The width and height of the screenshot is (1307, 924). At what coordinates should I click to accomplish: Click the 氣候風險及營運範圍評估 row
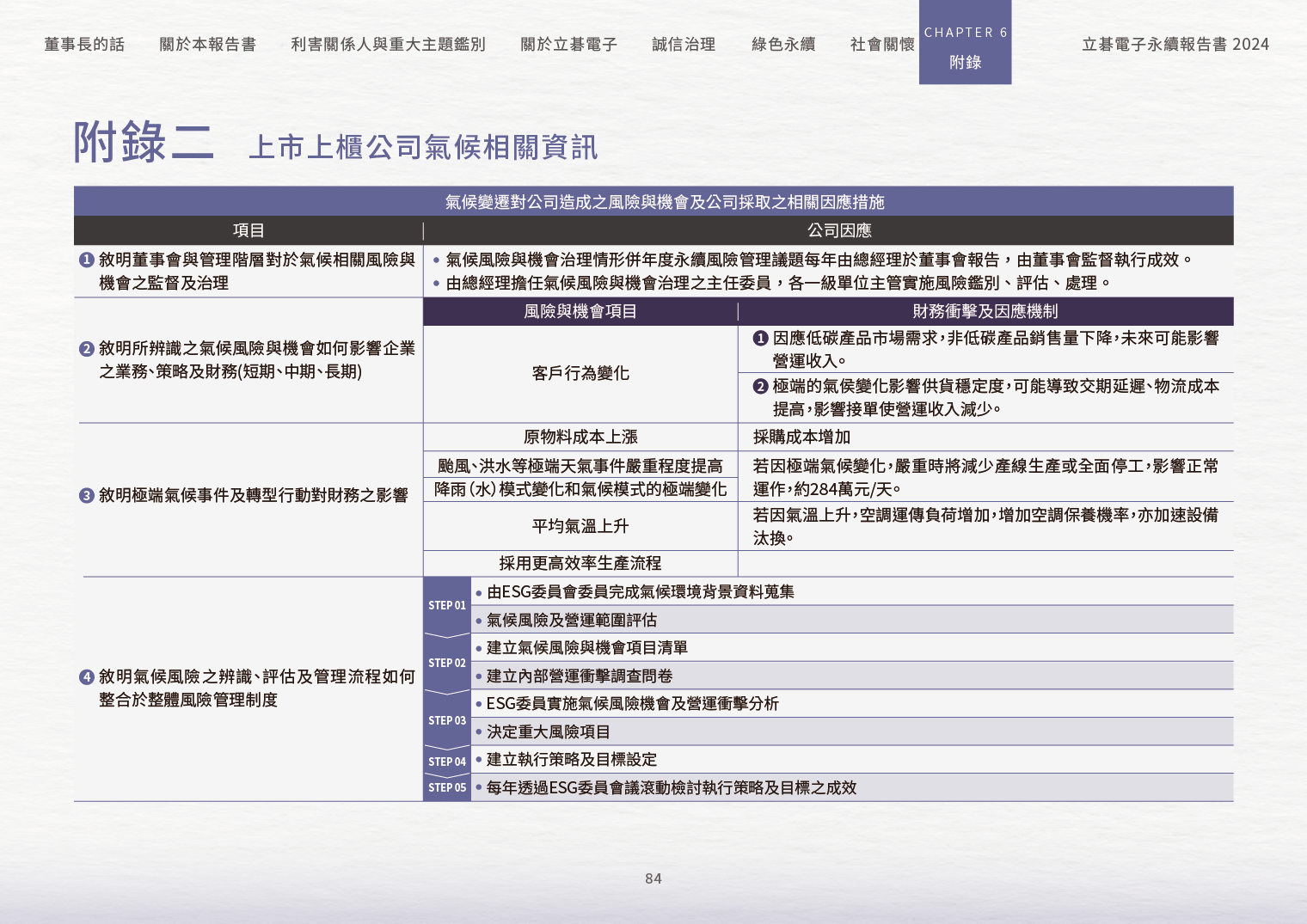point(852,620)
